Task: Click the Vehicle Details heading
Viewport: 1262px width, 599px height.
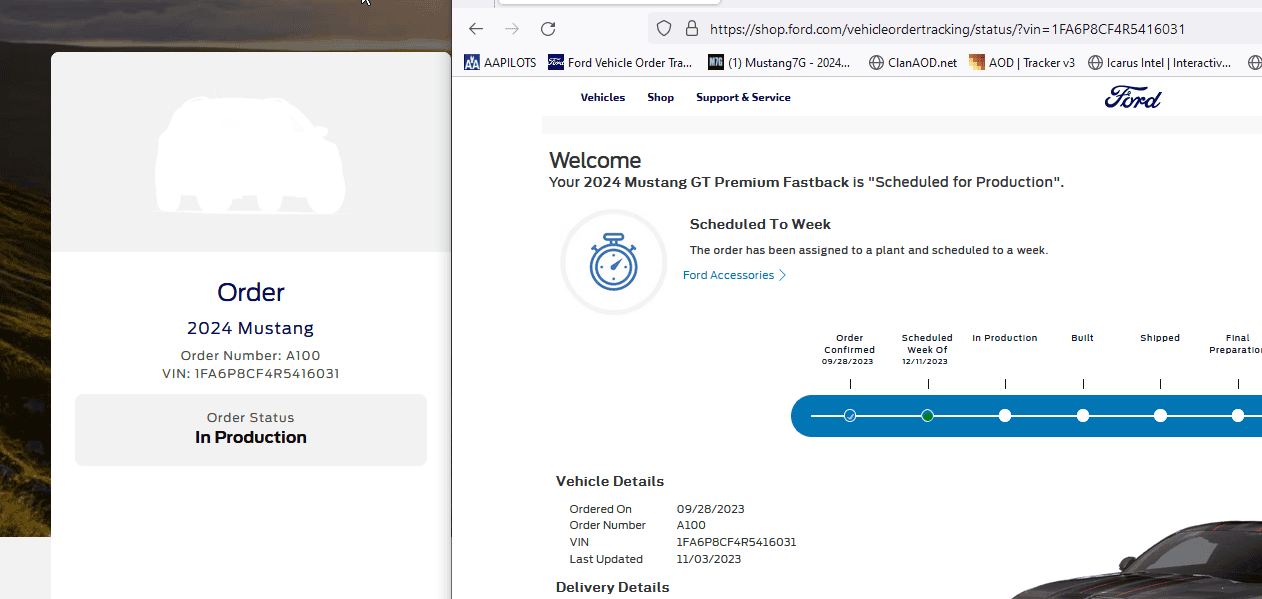Action: (610, 481)
